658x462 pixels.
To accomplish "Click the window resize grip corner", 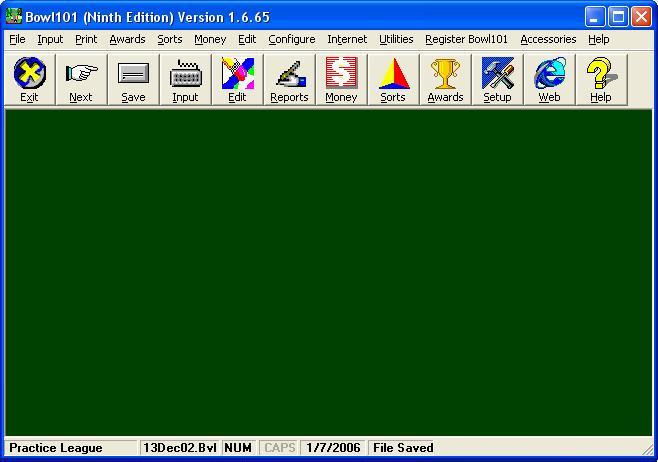I will click(647, 449).
